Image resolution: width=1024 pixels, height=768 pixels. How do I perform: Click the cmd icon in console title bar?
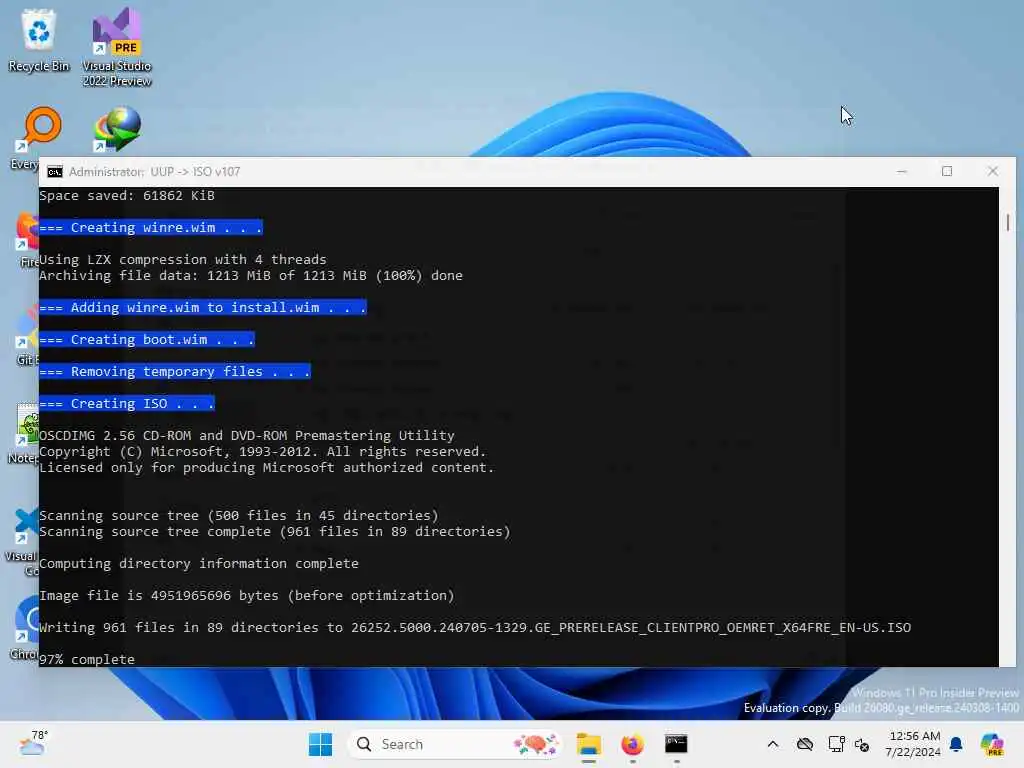click(x=55, y=172)
